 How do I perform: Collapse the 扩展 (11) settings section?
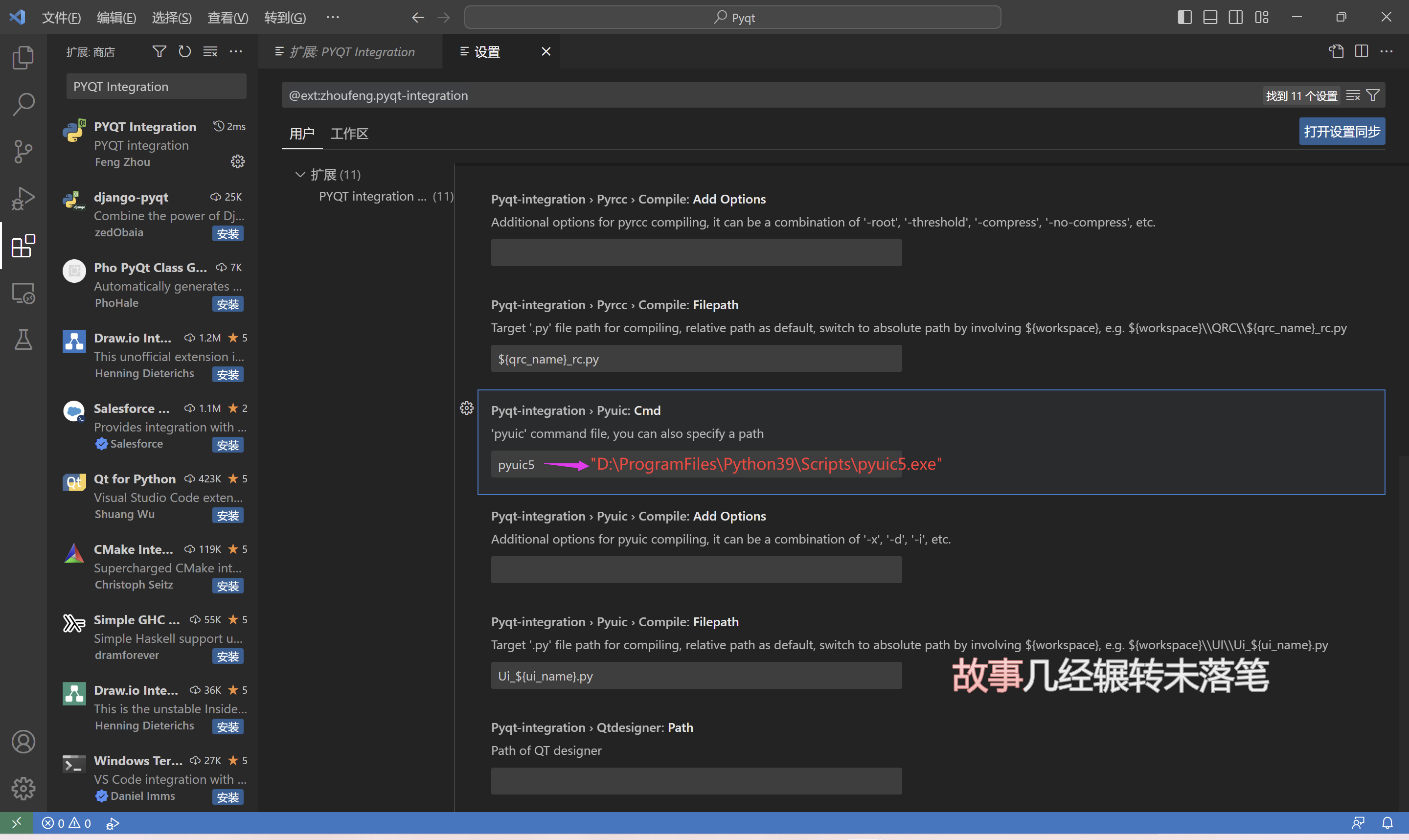pyautogui.click(x=299, y=174)
